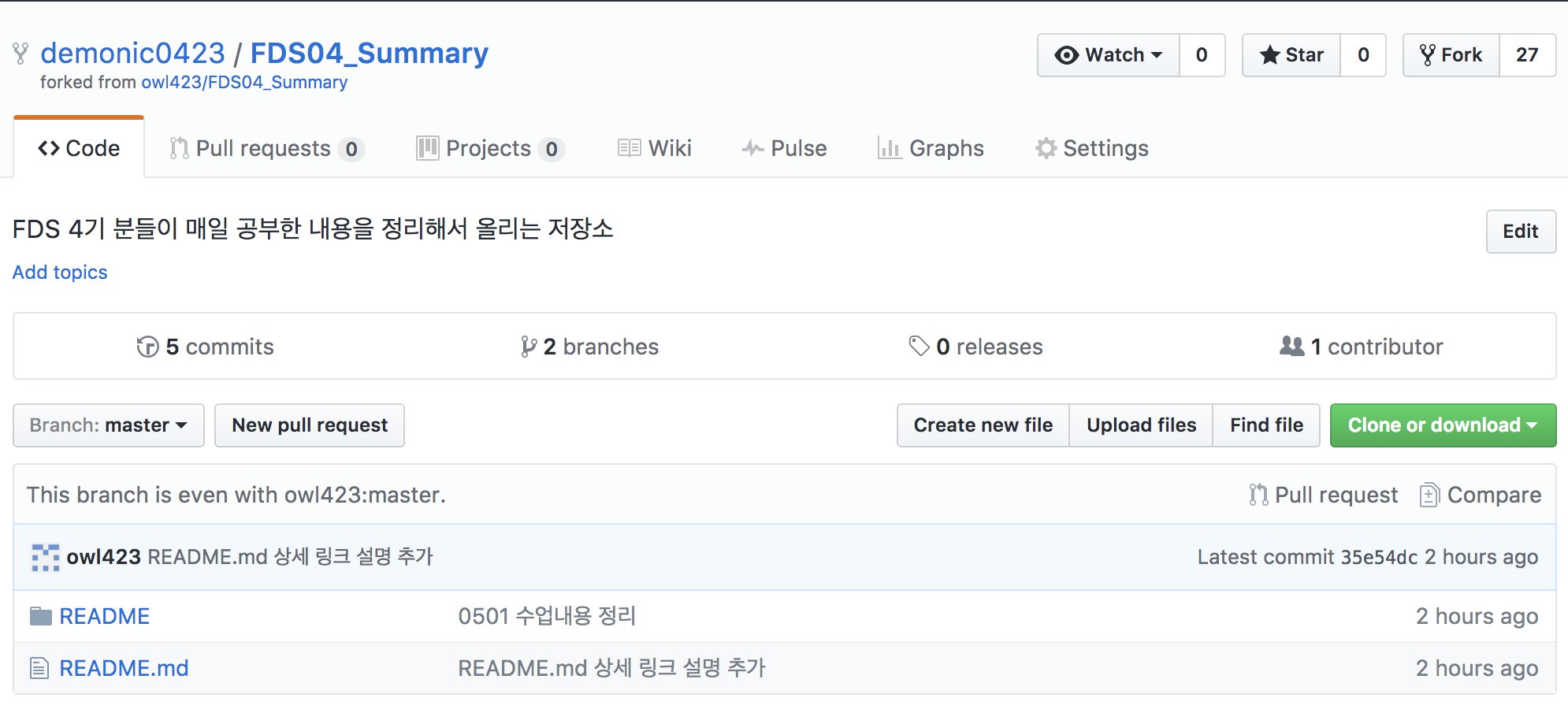The height and width of the screenshot is (709, 1568).
Task: Open the Pull requests tab
Action: (266, 148)
